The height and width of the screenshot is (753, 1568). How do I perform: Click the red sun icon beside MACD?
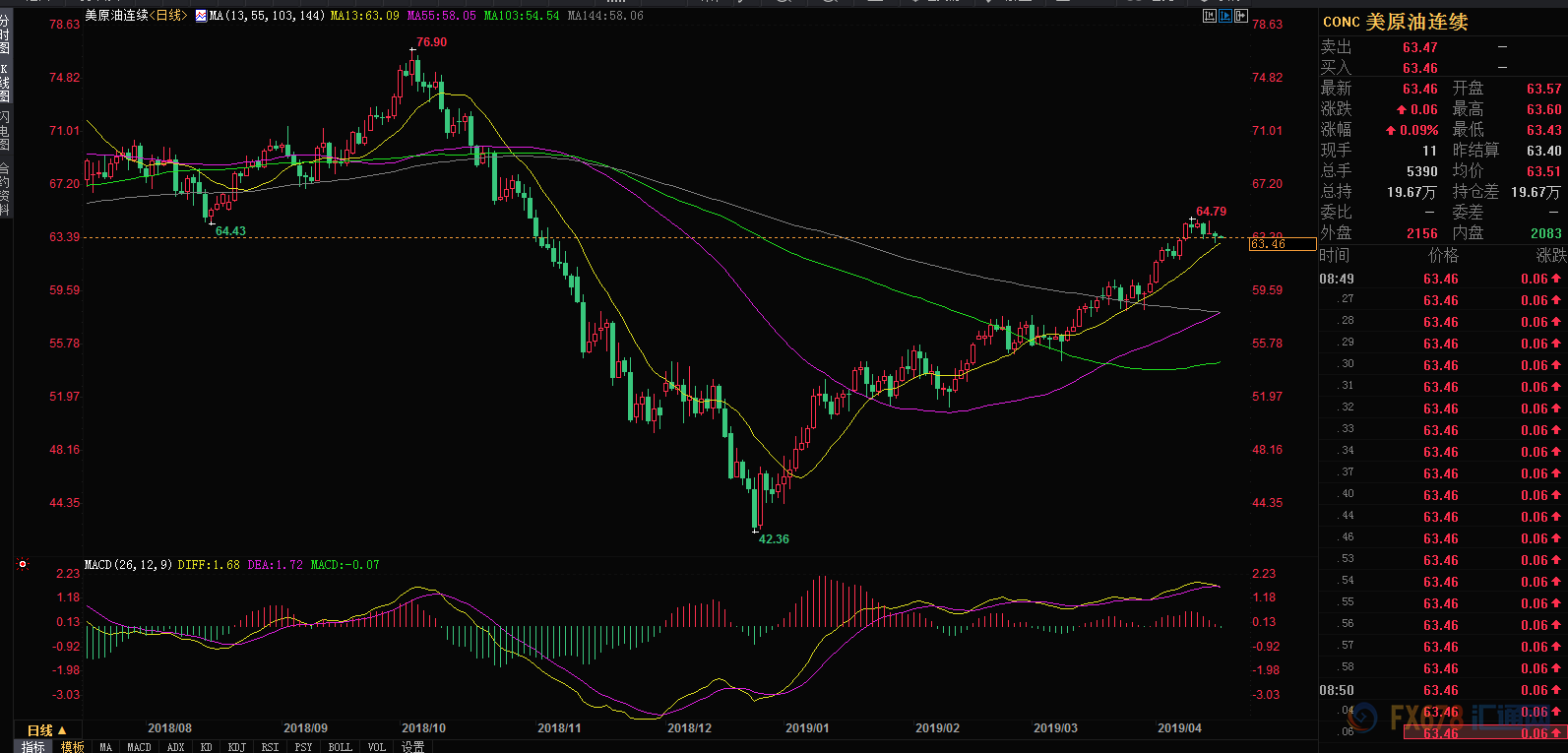coord(23,564)
